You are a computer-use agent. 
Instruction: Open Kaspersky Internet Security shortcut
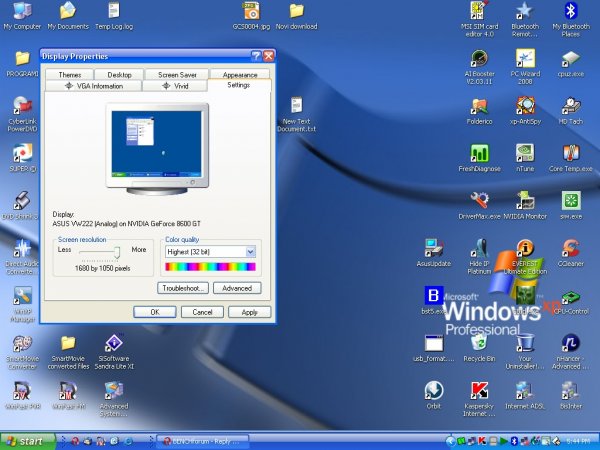(x=479, y=399)
